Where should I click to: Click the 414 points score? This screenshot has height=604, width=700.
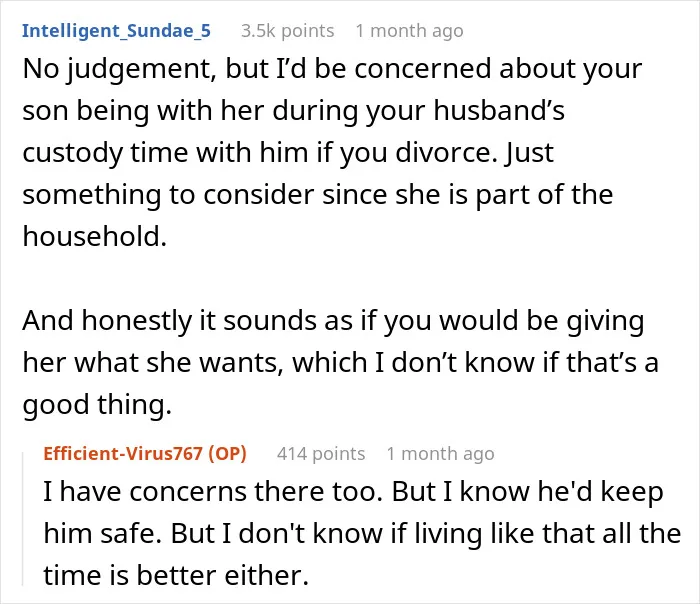click(x=321, y=454)
